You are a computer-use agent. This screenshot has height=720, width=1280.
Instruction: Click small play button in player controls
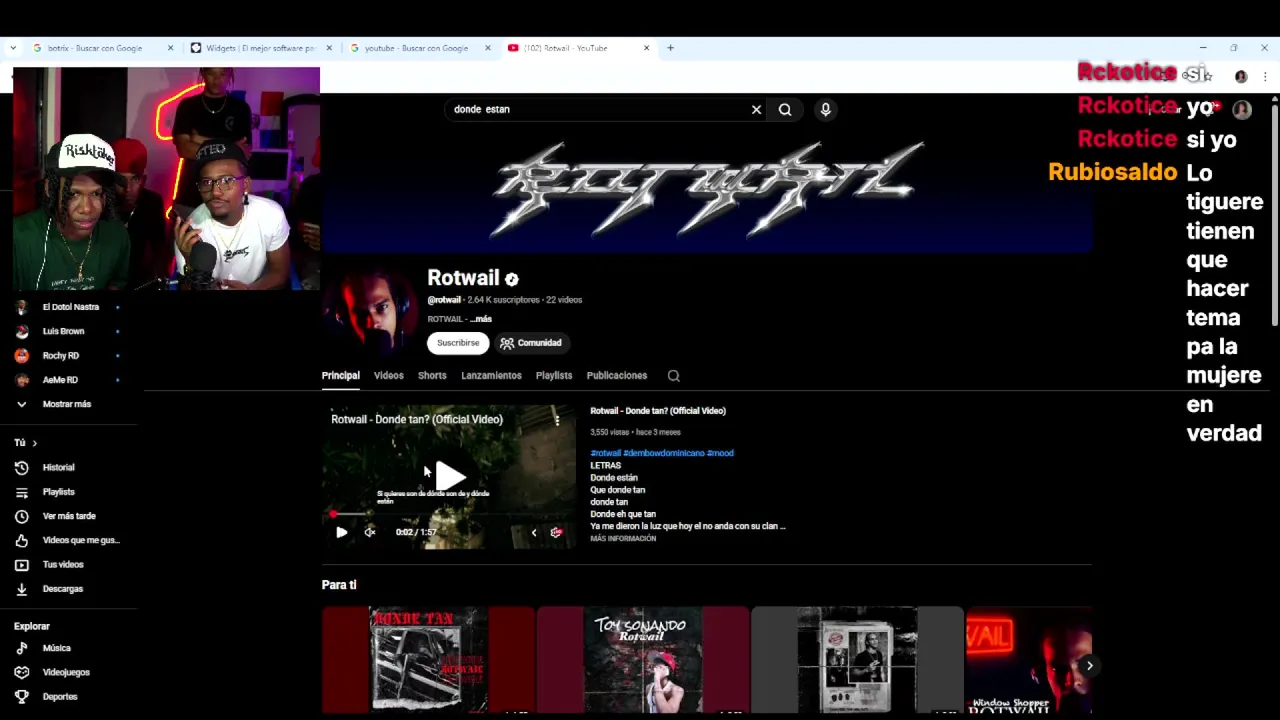341,532
